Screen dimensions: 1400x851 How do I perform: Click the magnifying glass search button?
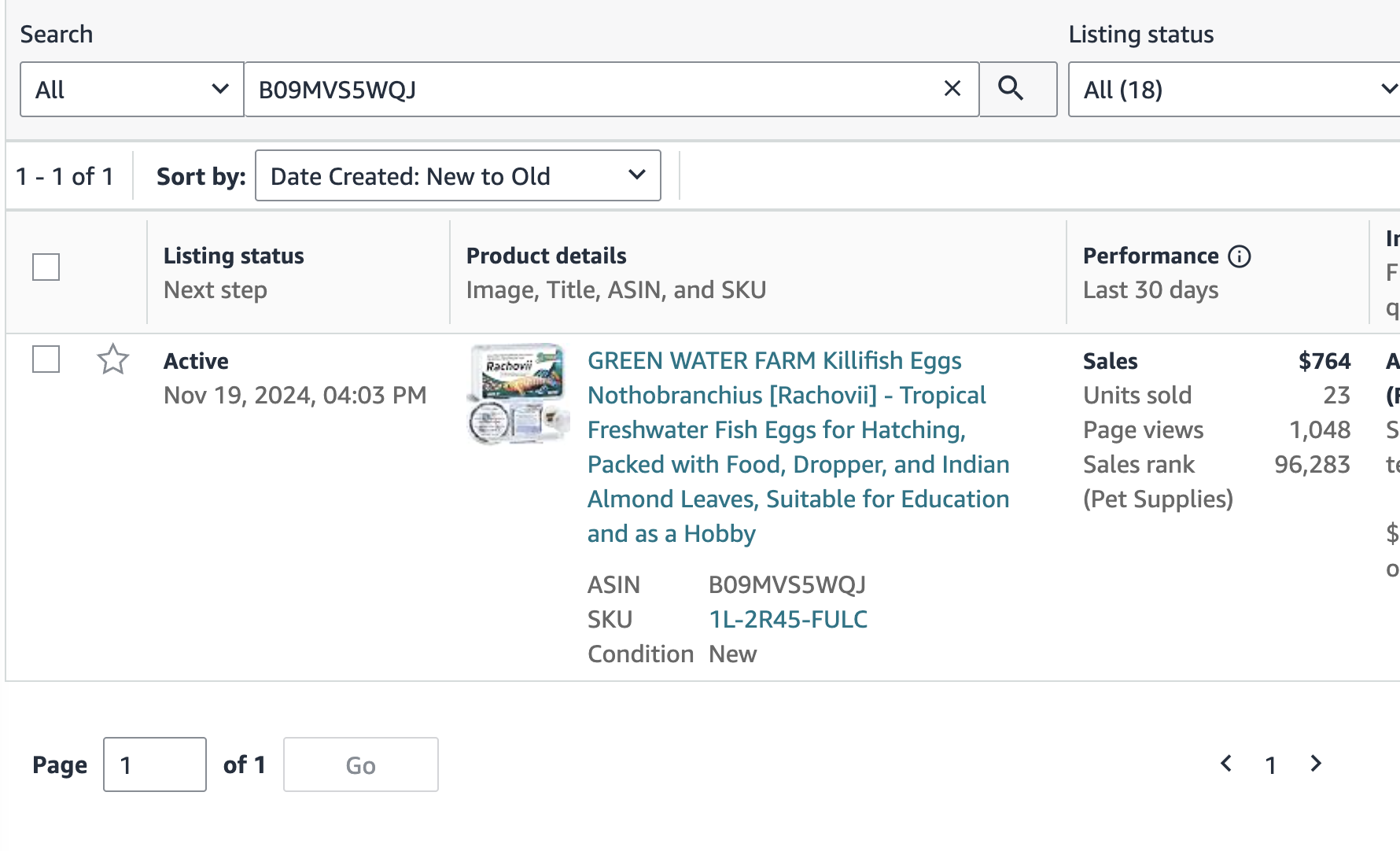(1018, 89)
